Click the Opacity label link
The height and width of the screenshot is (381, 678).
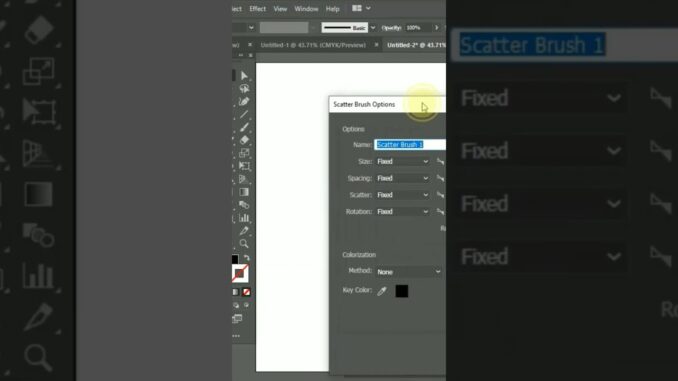(x=391, y=28)
